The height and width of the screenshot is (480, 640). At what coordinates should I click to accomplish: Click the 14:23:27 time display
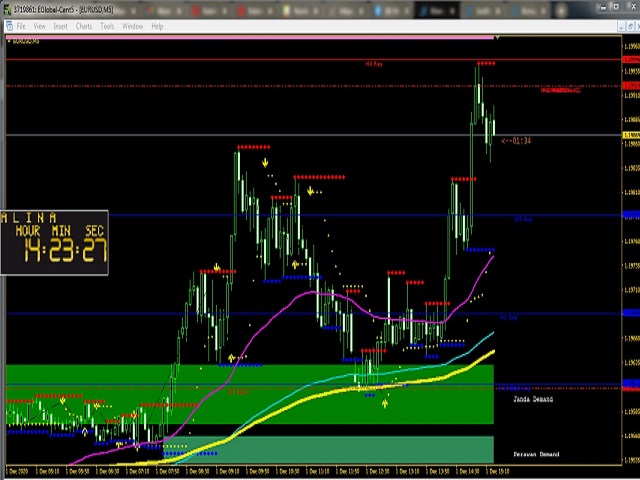pyautogui.click(x=65, y=250)
